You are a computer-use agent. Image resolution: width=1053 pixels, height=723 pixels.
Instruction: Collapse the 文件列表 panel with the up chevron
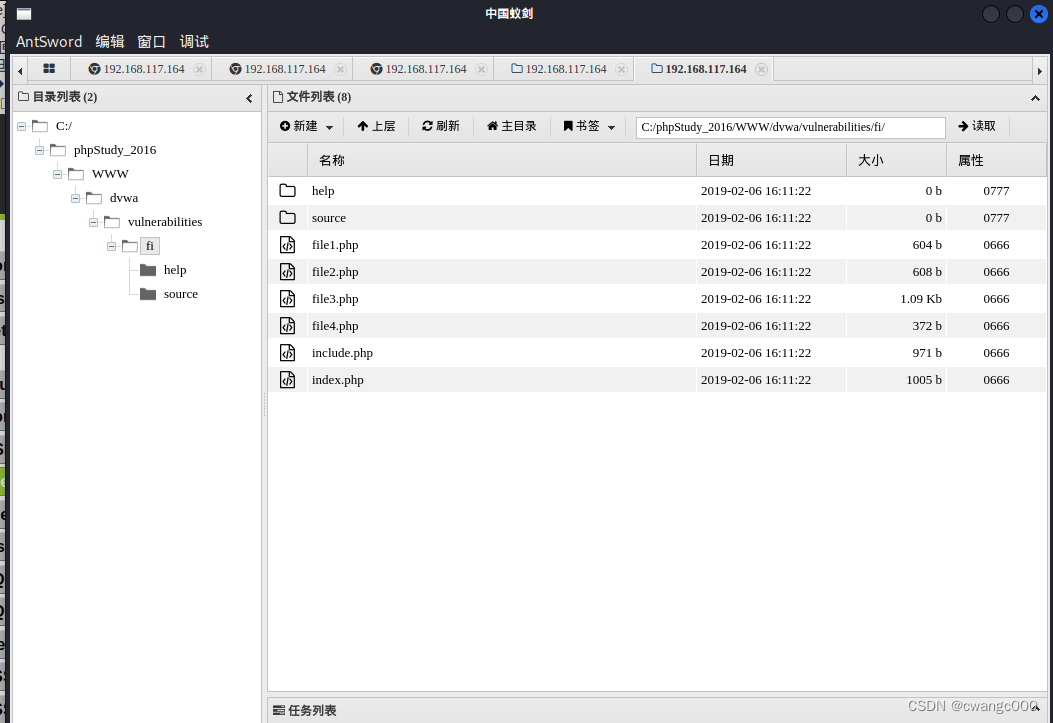tap(1035, 98)
